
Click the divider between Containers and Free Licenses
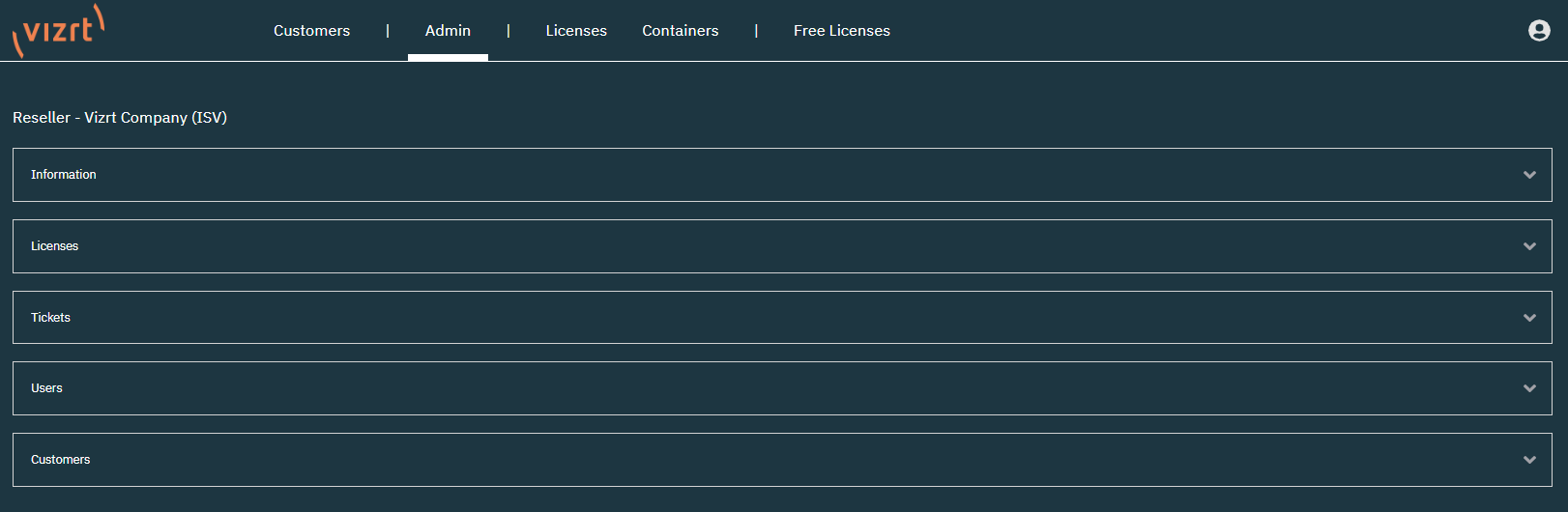click(756, 31)
